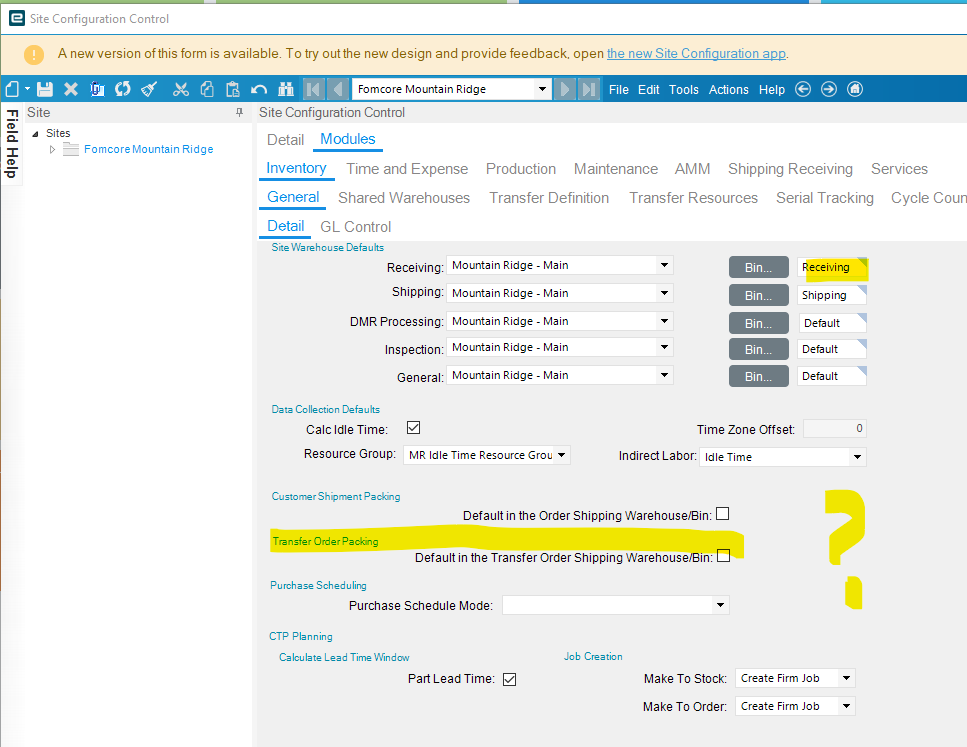
Task: Click the Back circled arrow icon
Action: pos(803,89)
